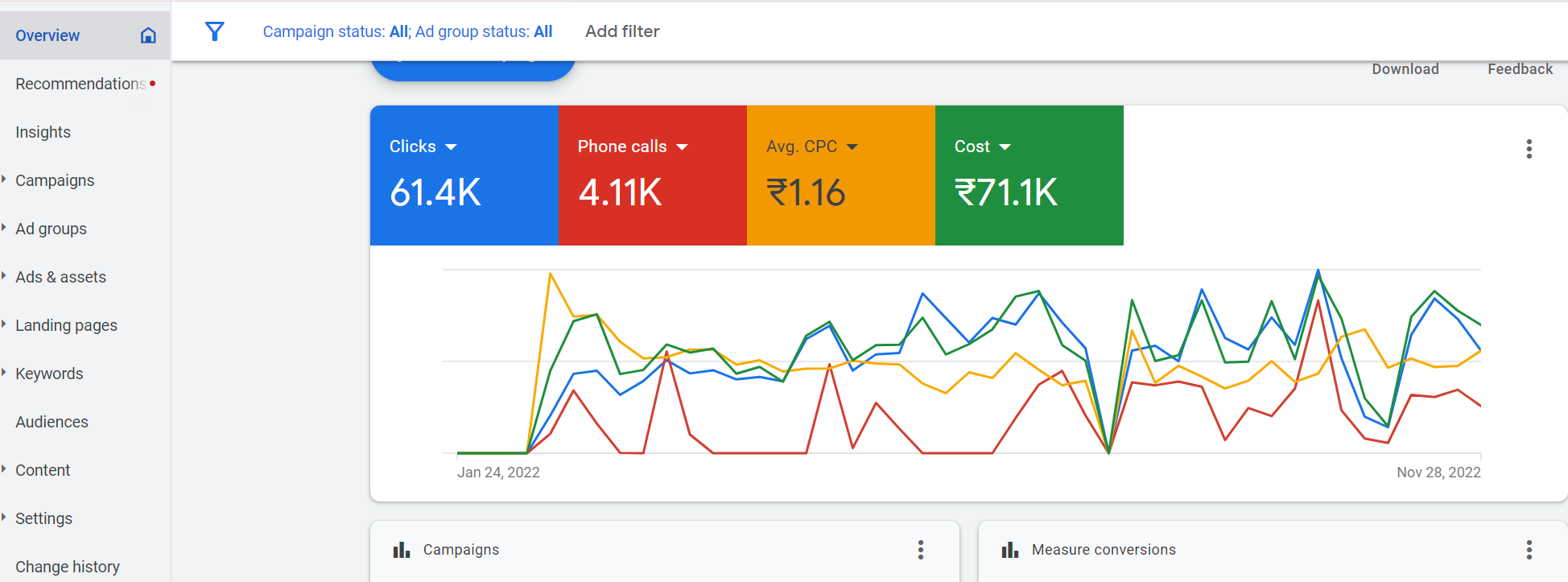The width and height of the screenshot is (1568, 582).
Task: Open the Campaigns card three-dot menu
Action: (920, 550)
